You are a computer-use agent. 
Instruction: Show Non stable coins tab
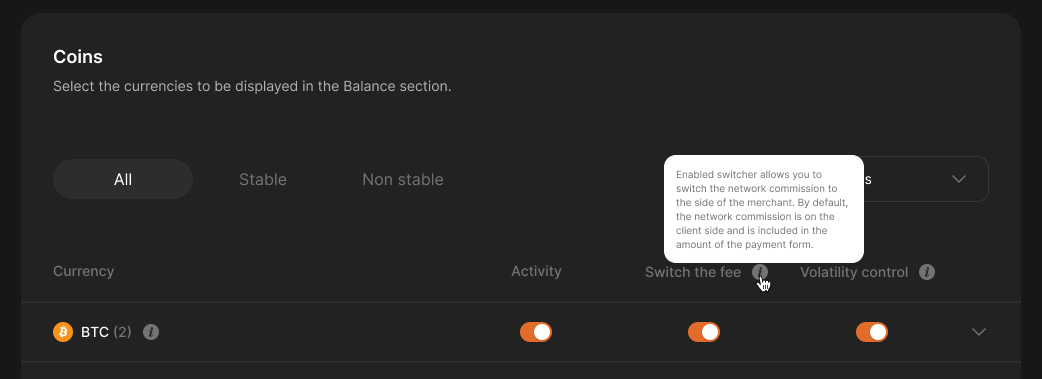pos(403,179)
